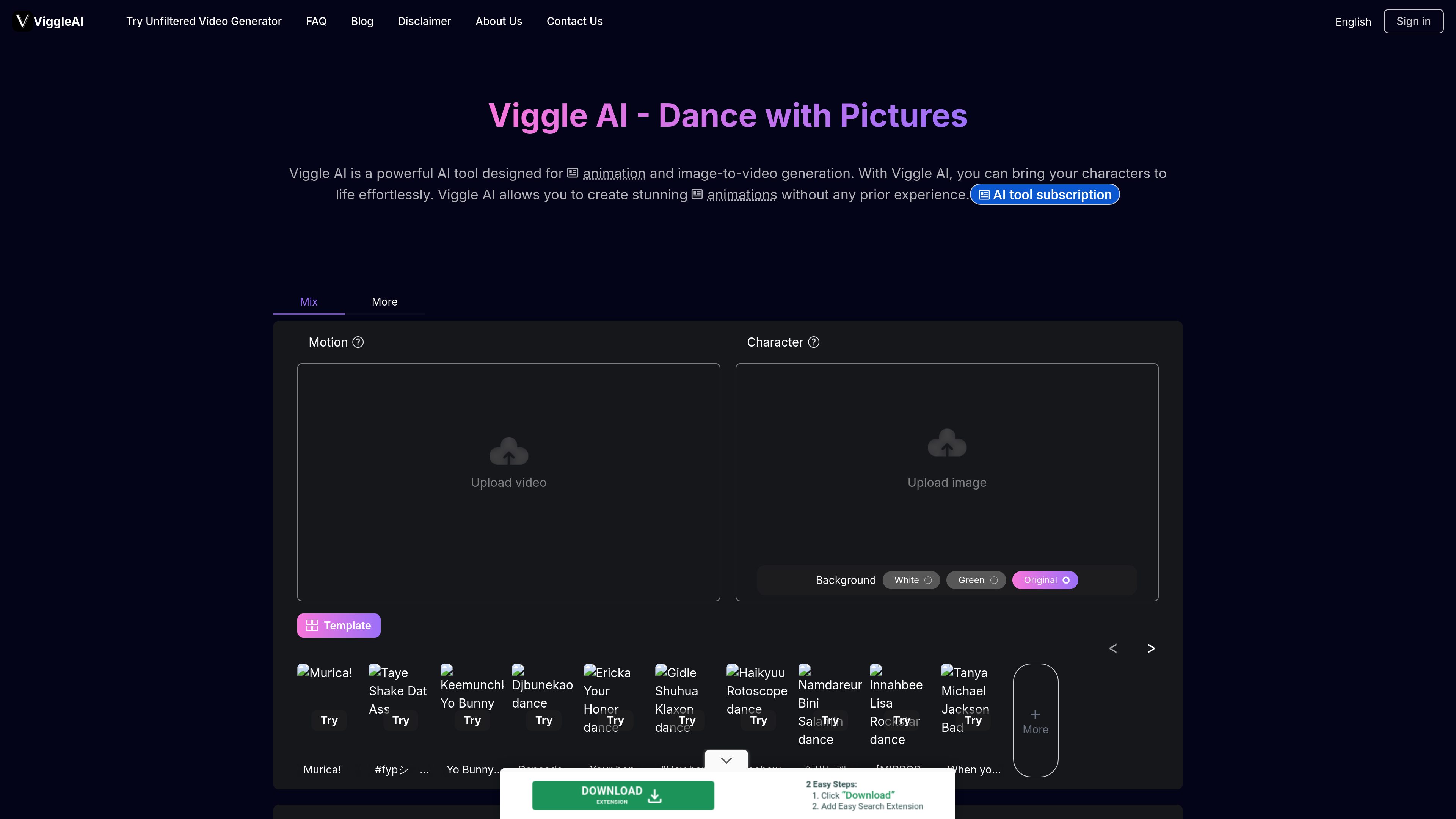The image size is (1456, 819).
Task: Click the Sign in button
Action: click(x=1413, y=22)
